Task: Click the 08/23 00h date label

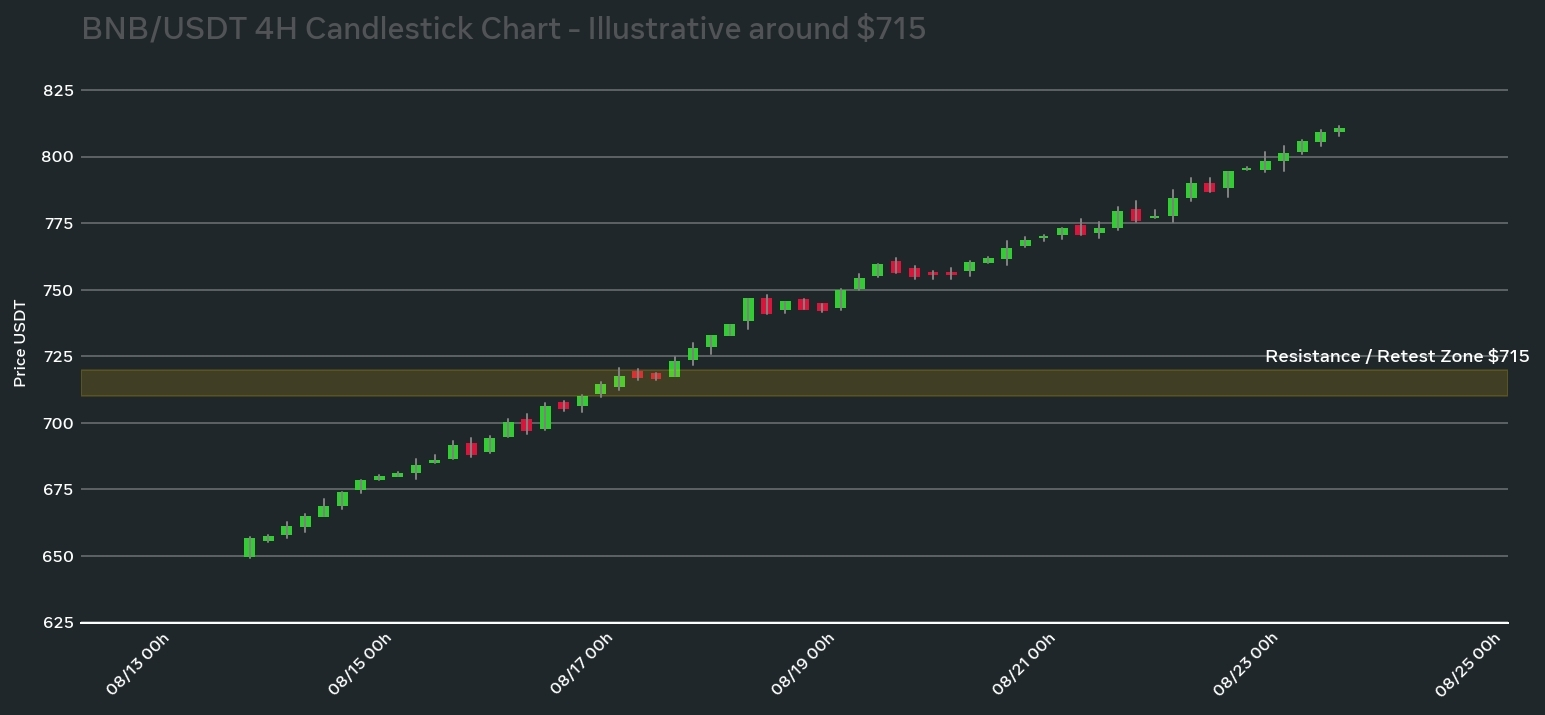Action: [1245, 664]
